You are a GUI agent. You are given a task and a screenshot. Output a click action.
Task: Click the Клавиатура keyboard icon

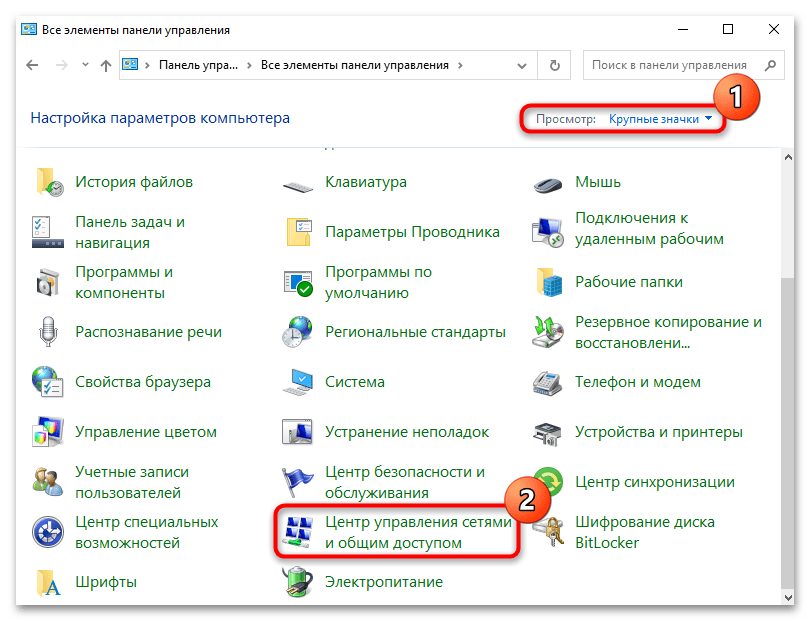(x=298, y=186)
